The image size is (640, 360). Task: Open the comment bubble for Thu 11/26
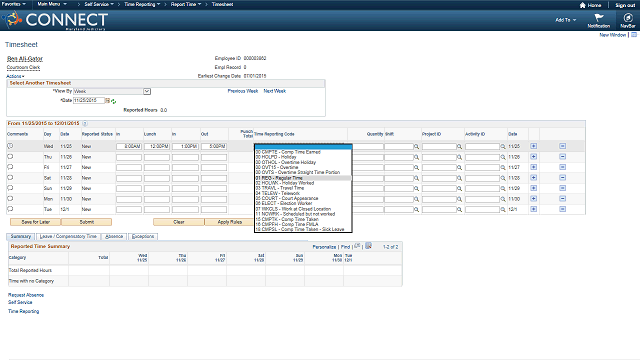click(10, 156)
